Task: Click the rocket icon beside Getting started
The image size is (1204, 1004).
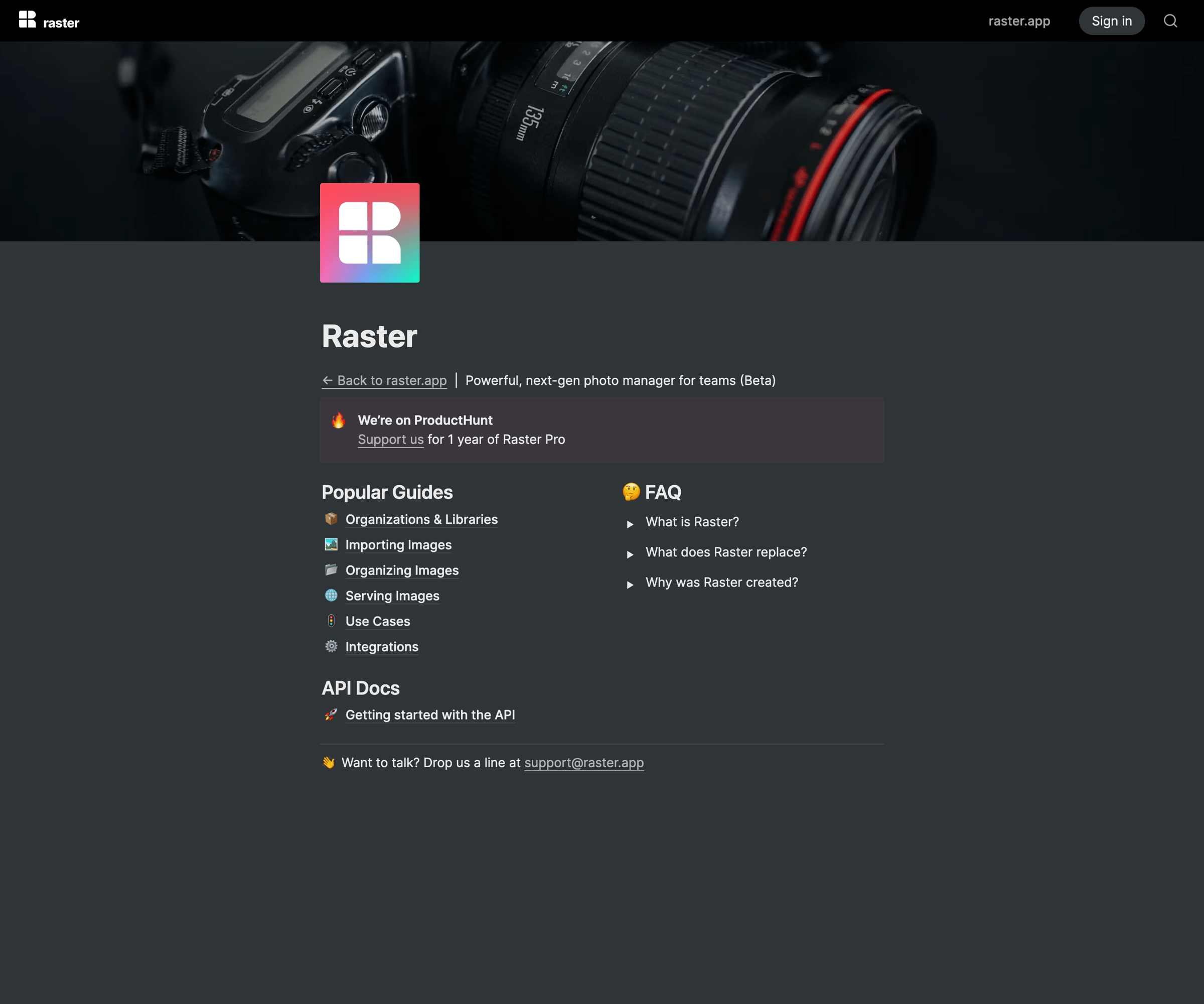Action: (332, 714)
